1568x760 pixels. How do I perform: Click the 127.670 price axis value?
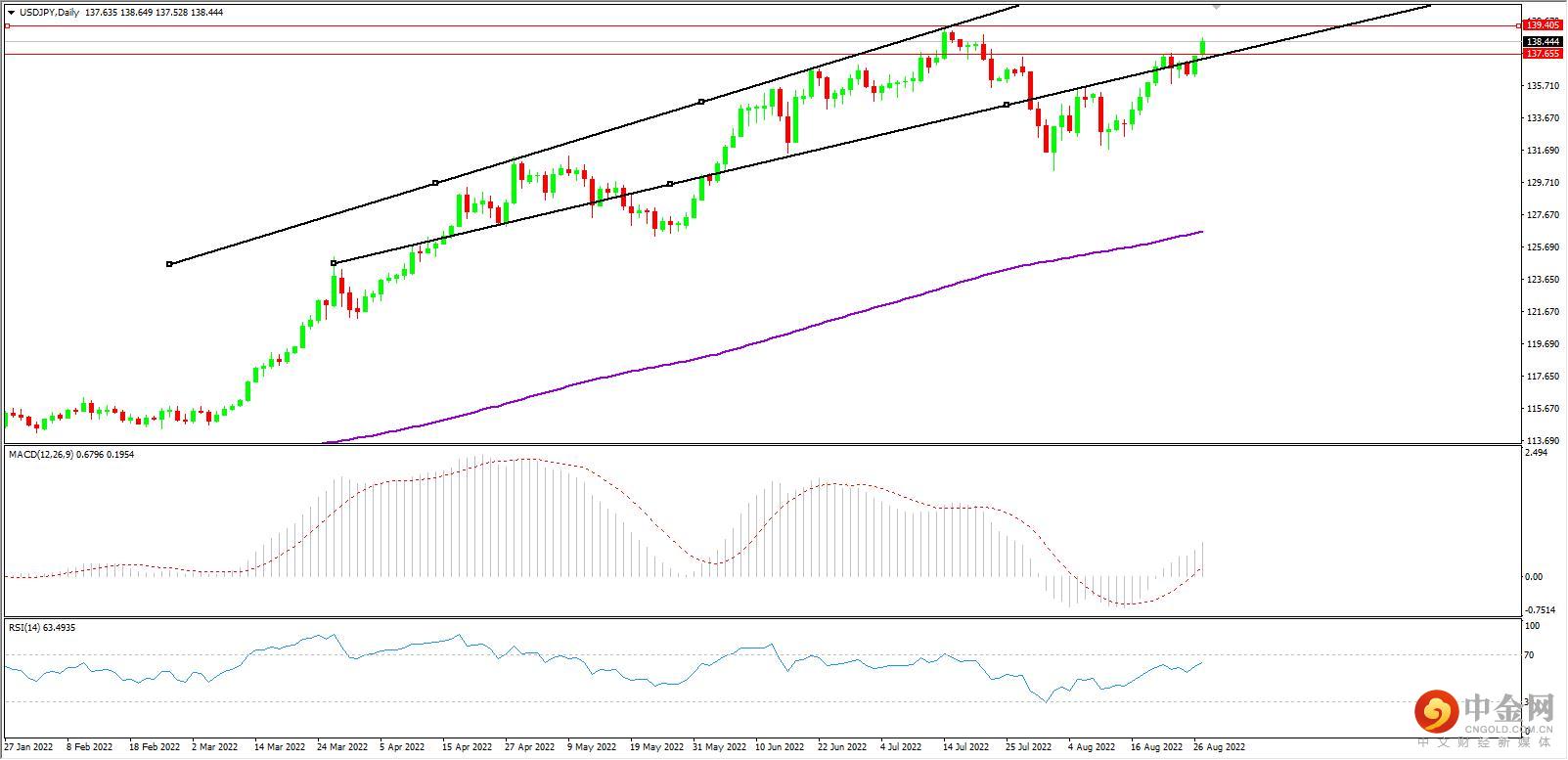1542,215
